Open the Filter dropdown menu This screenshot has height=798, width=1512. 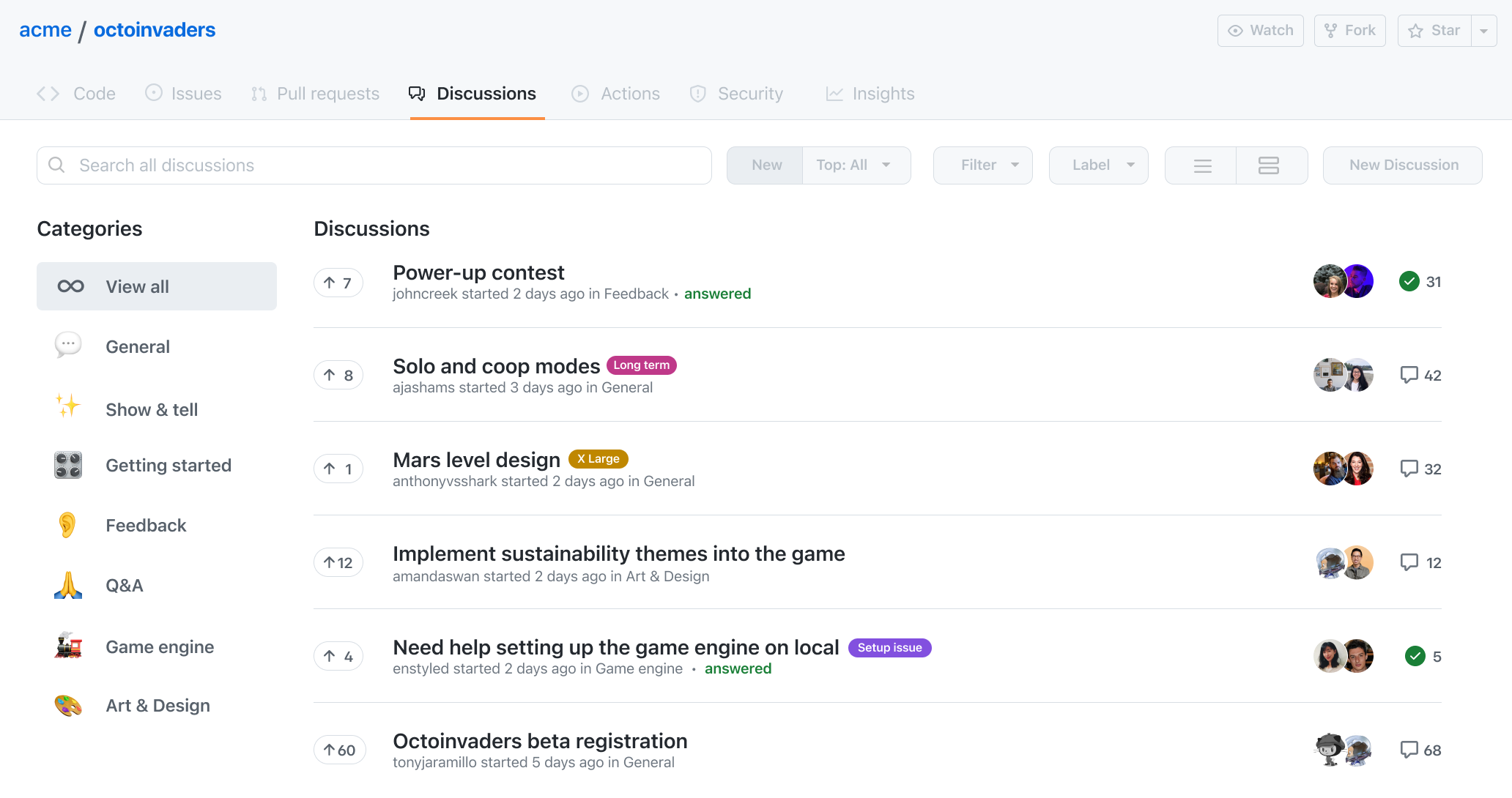pos(984,165)
